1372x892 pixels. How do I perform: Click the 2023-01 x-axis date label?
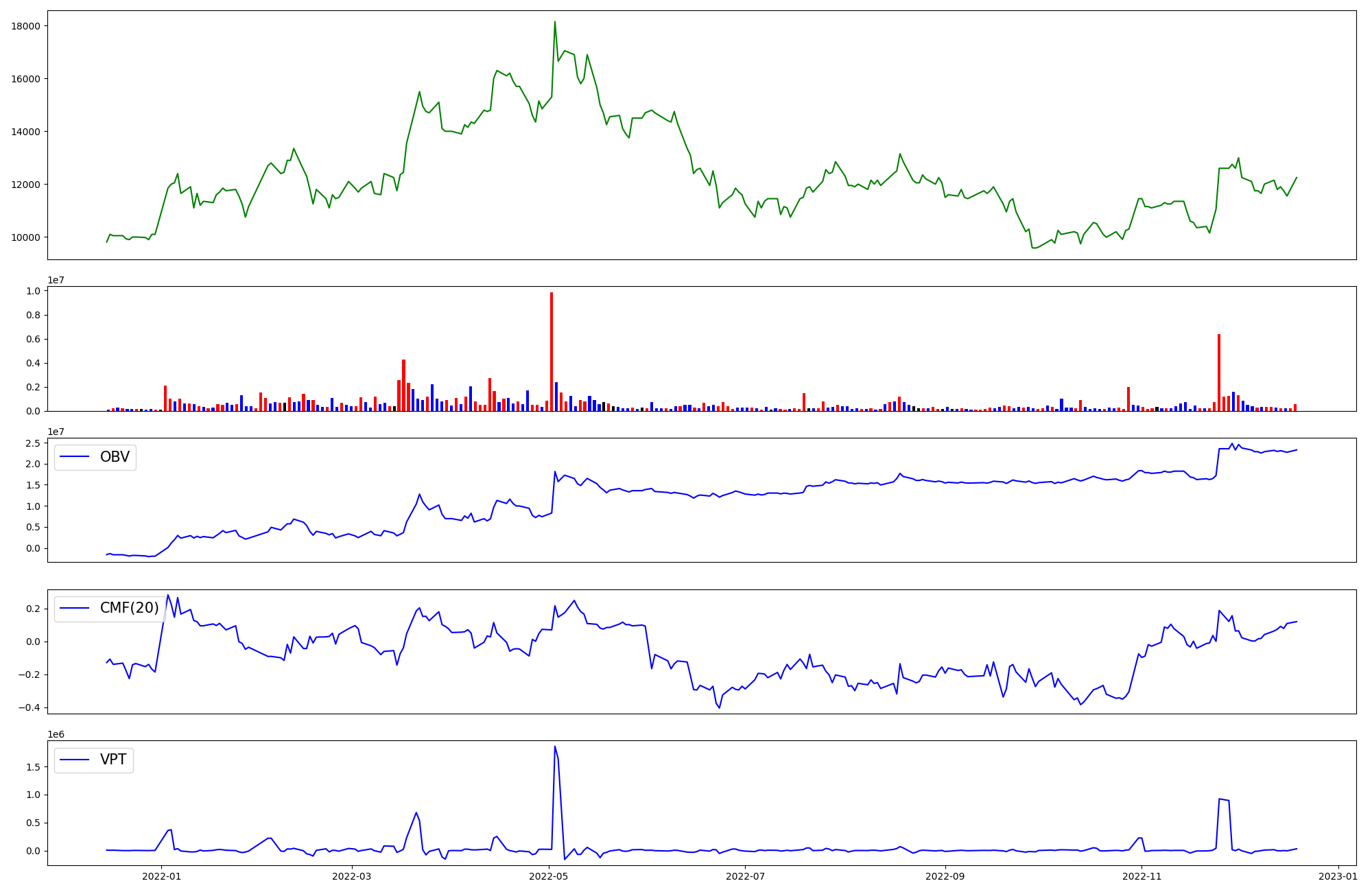point(1338,876)
